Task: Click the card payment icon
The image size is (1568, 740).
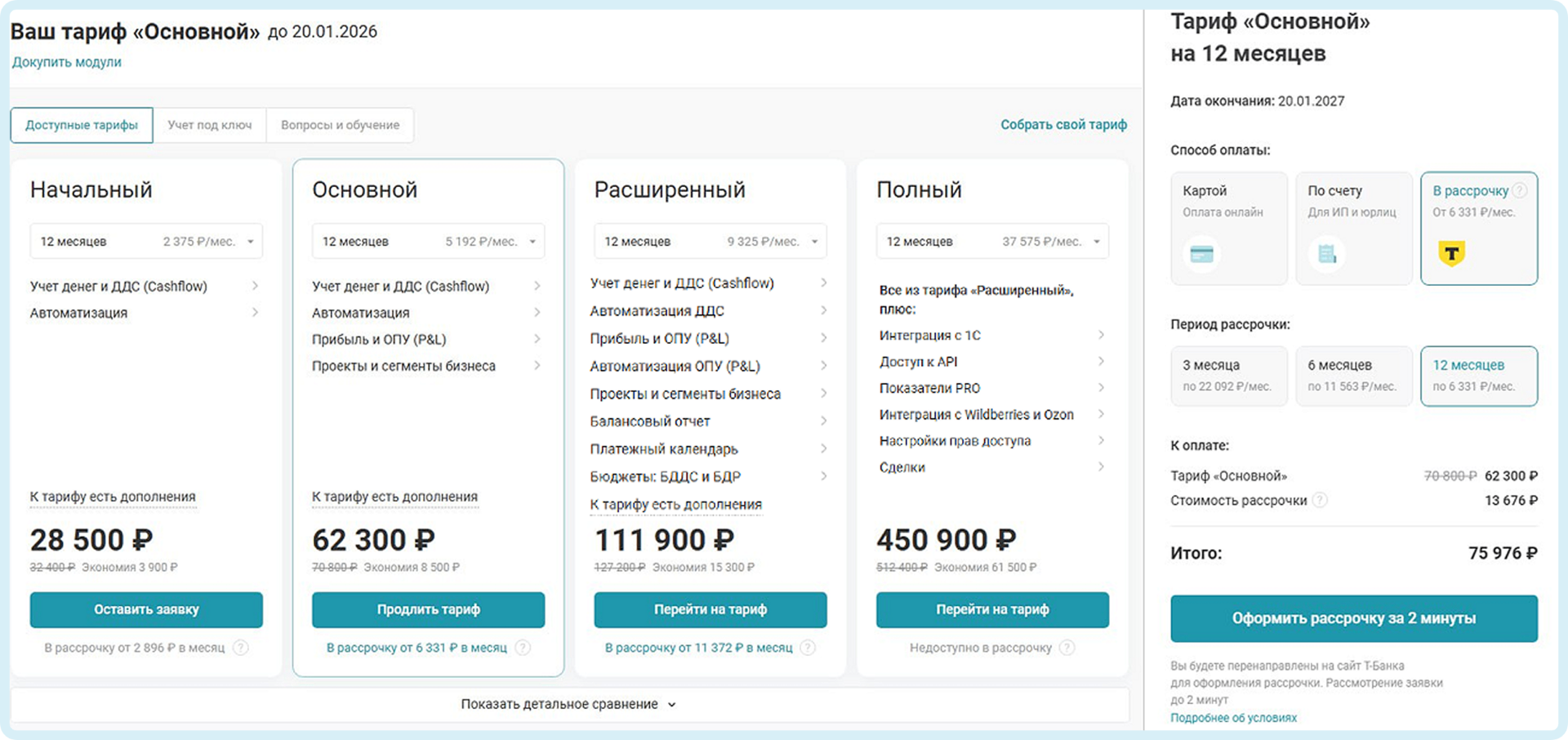Action: point(1201,254)
